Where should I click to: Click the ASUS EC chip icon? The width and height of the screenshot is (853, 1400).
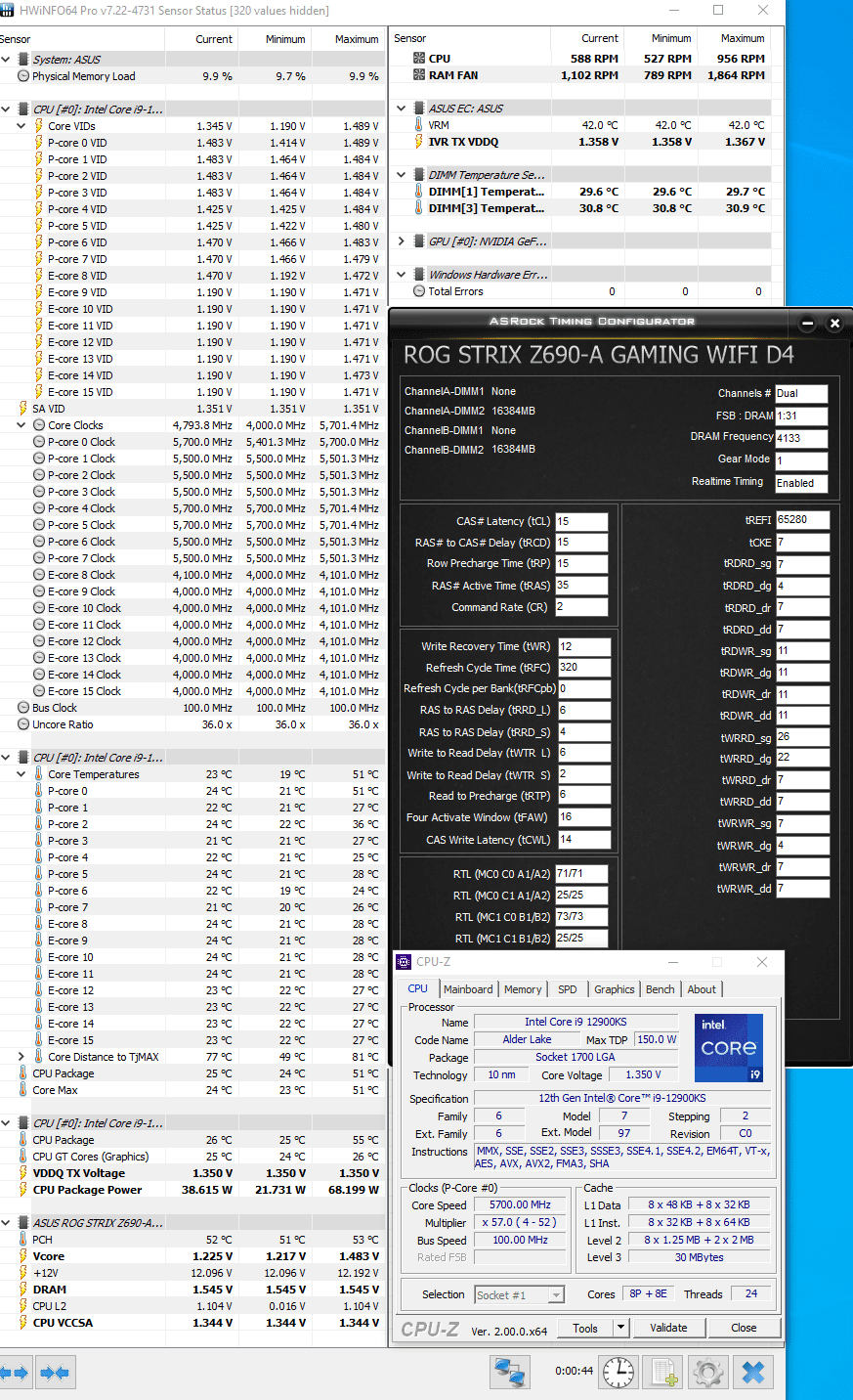click(419, 109)
